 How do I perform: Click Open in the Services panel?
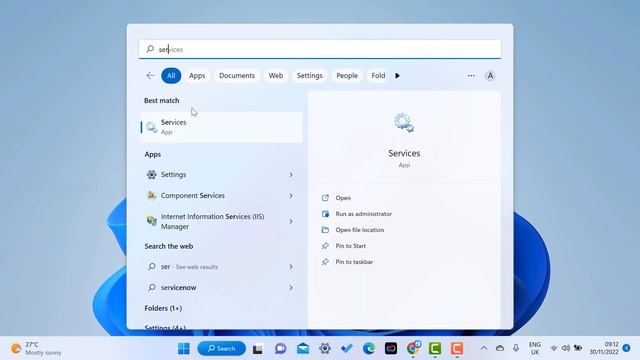point(343,198)
